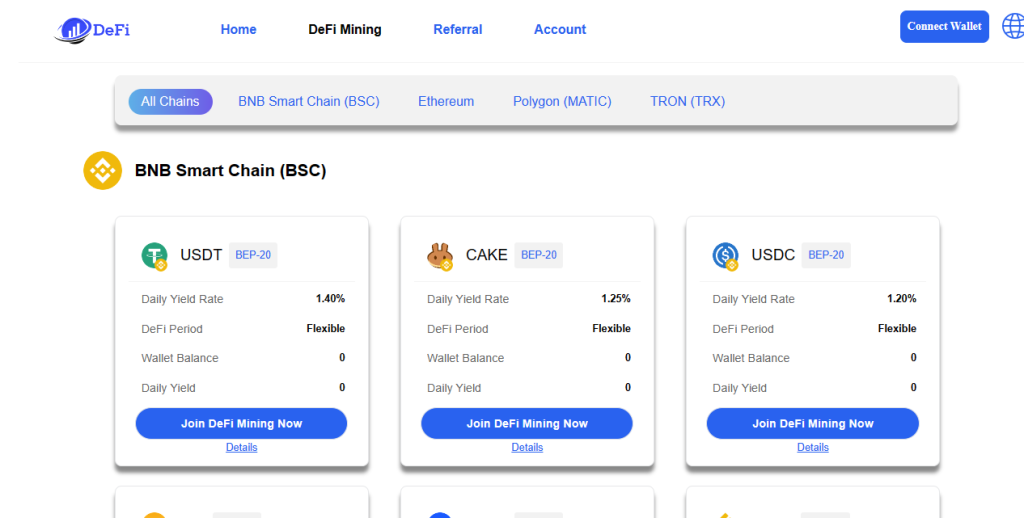Open the globe language selector
Image resolution: width=1024 pixels, height=518 pixels.
pyautogui.click(x=1014, y=27)
